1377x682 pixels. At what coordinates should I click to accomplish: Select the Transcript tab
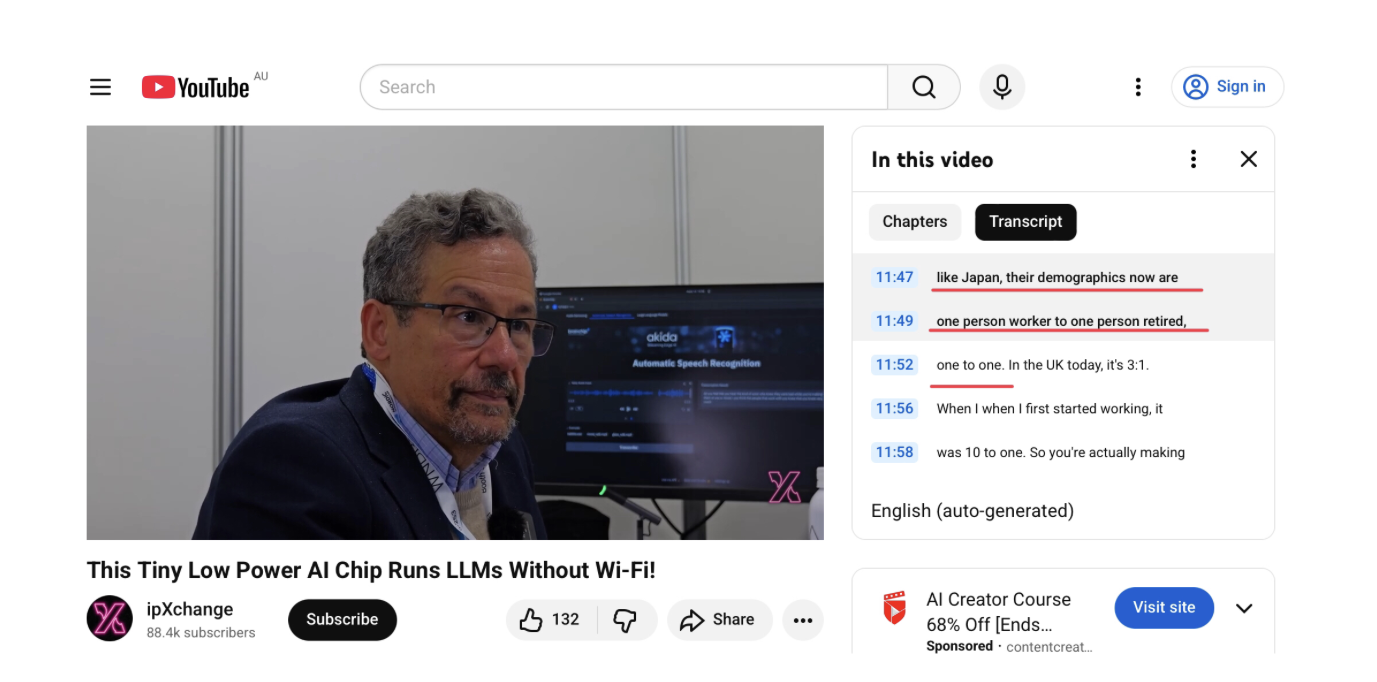point(1025,222)
